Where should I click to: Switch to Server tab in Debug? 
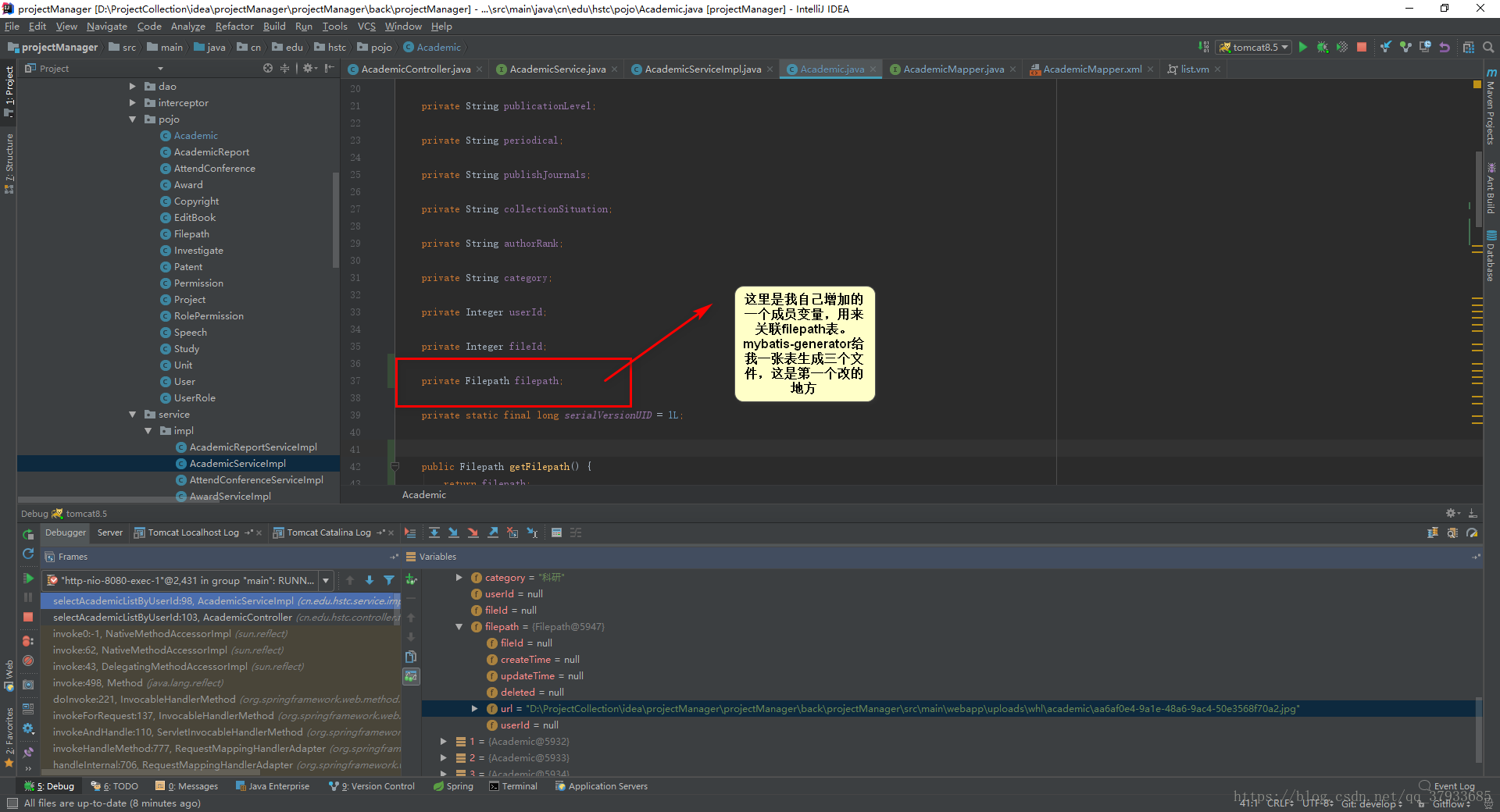(x=109, y=533)
